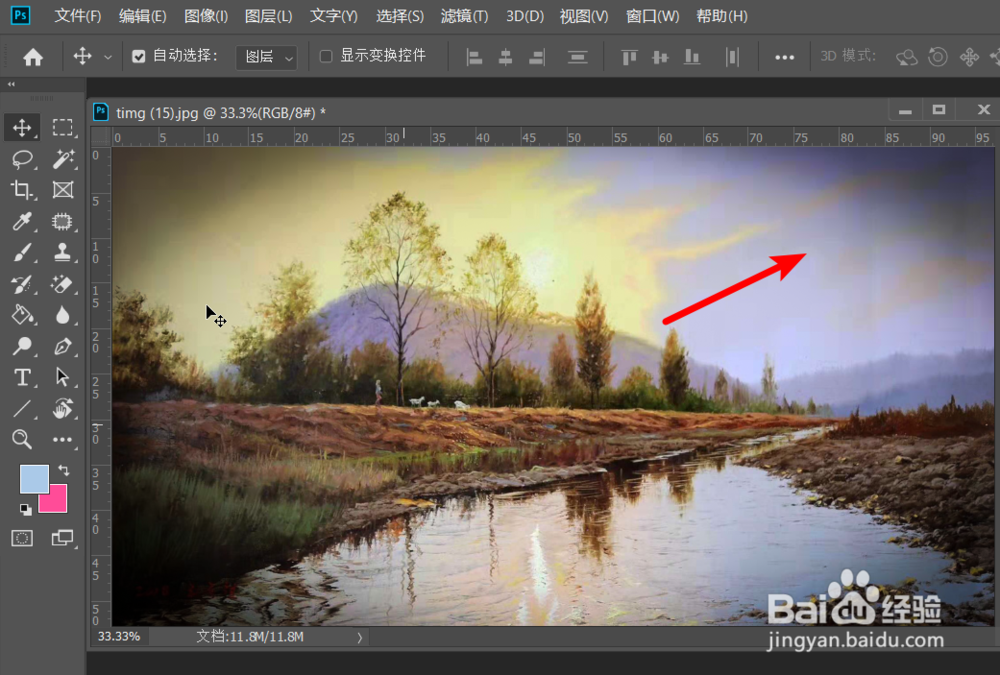Select the Horizontal Type tool

tap(22, 378)
